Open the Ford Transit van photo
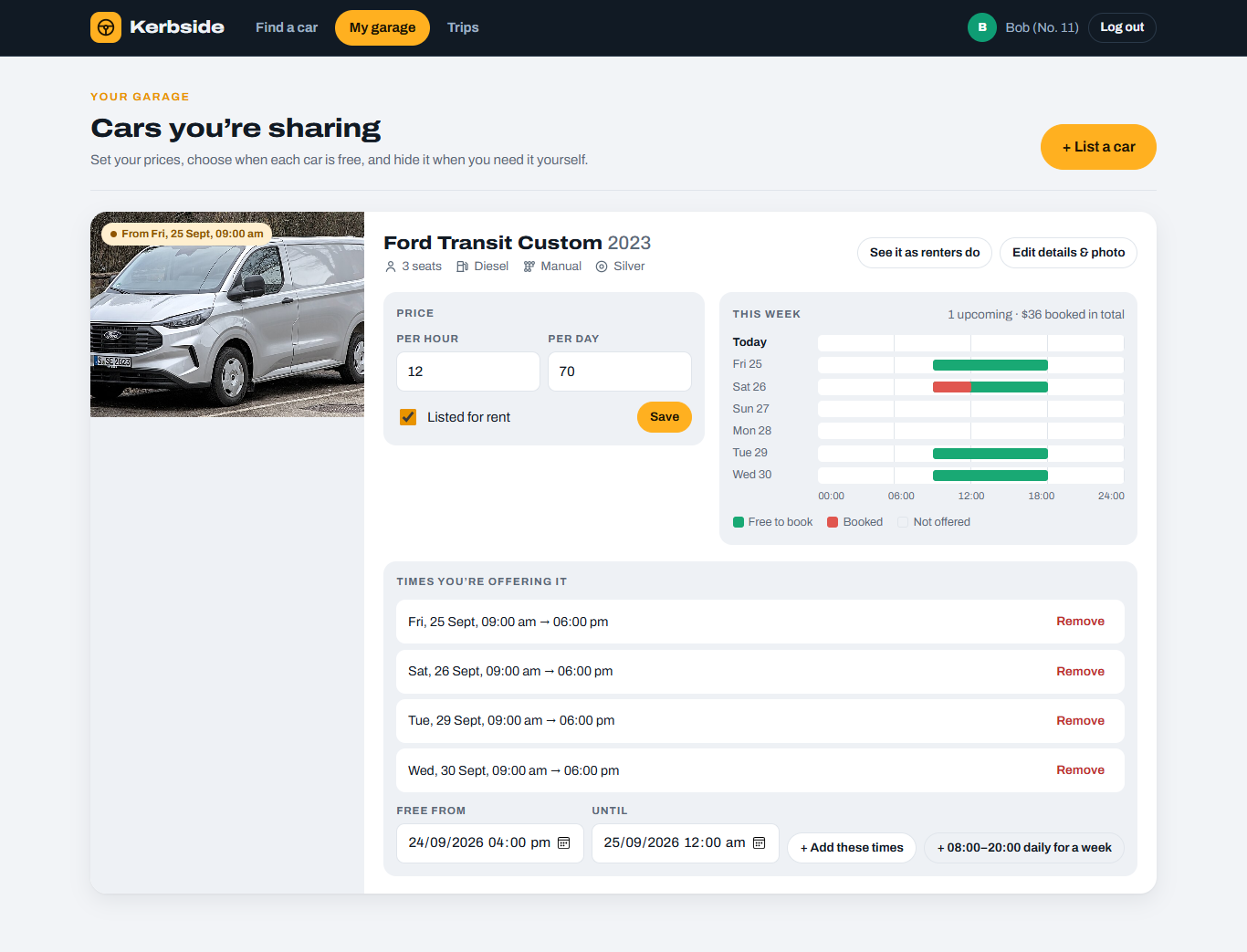Screen dimensions: 1247x952 (x=227, y=315)
